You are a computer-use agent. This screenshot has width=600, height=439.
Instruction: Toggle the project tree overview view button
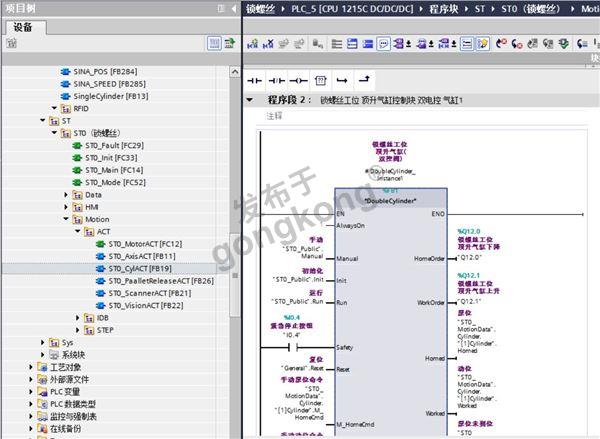click(x=214, y=43)
